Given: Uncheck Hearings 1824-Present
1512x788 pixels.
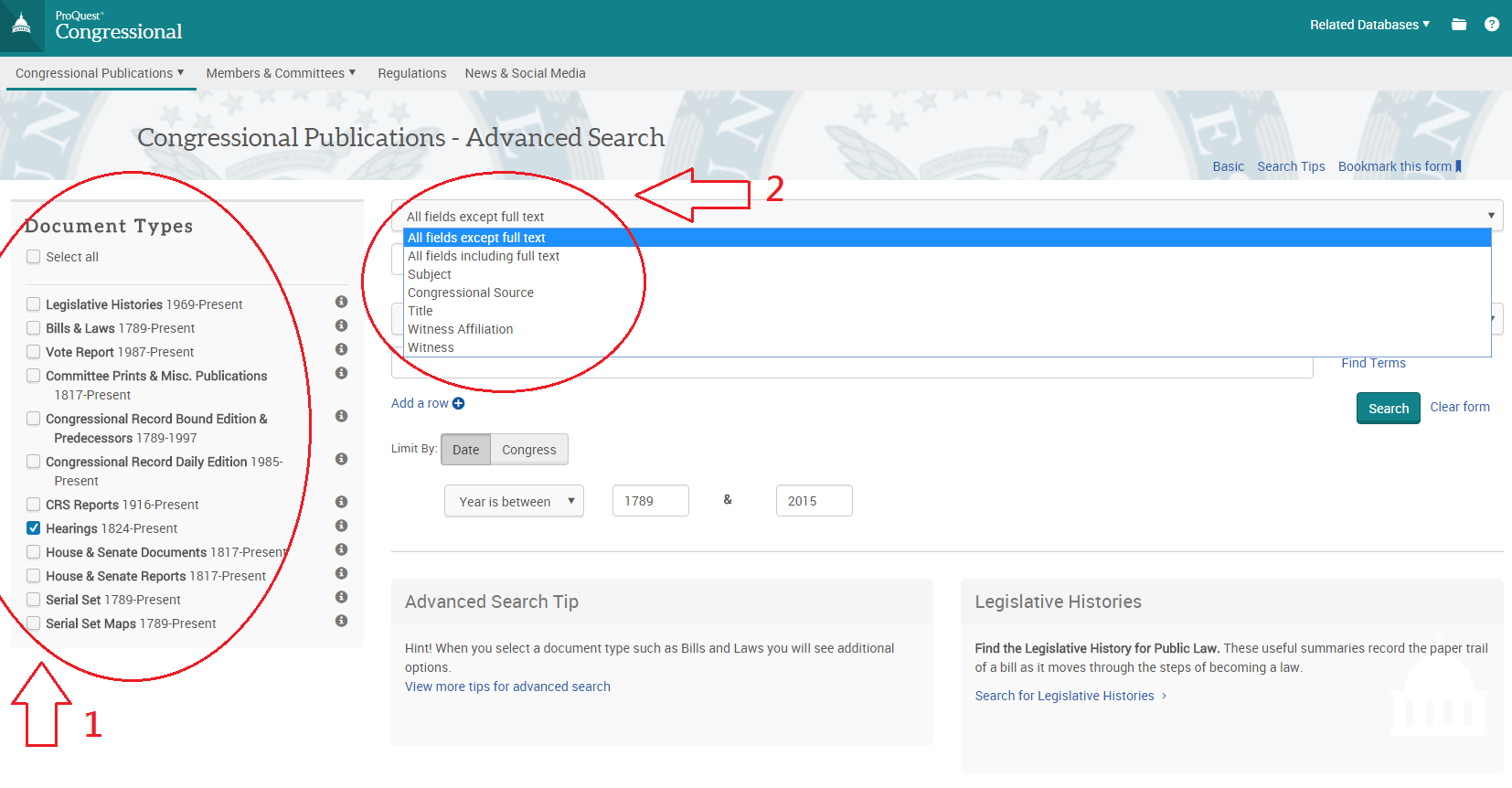Looking at the screenshot, I should [x=34, y=528].
